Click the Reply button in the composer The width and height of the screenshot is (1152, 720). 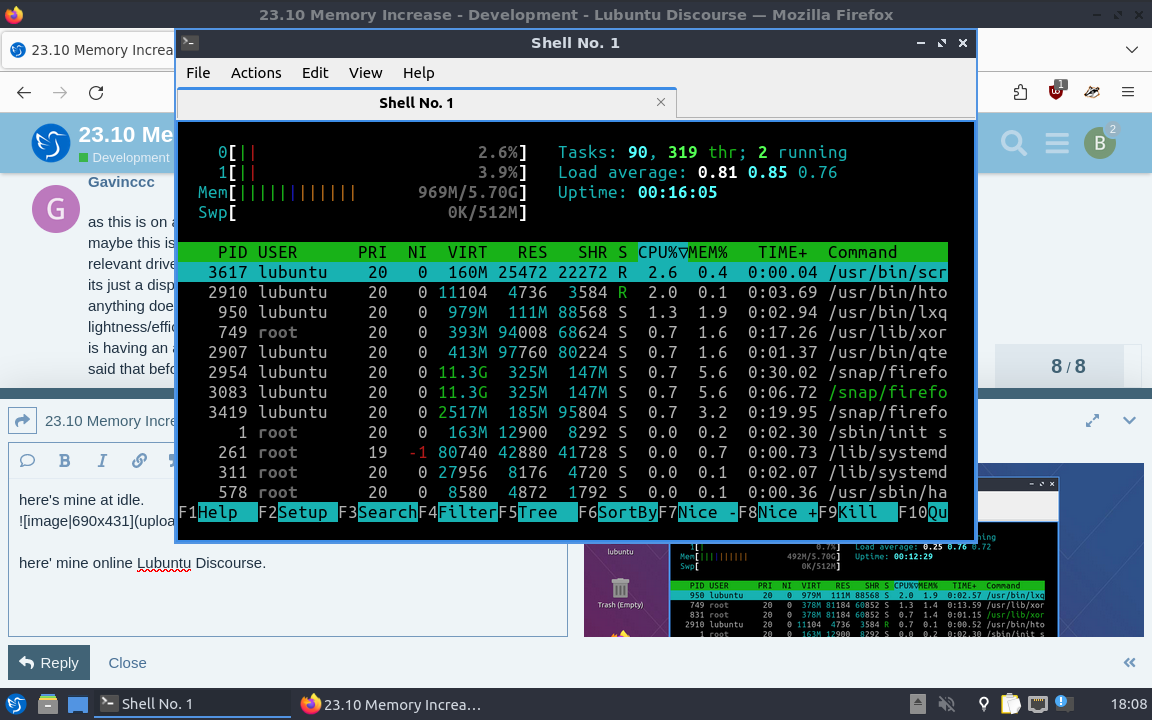coord(48,663)
